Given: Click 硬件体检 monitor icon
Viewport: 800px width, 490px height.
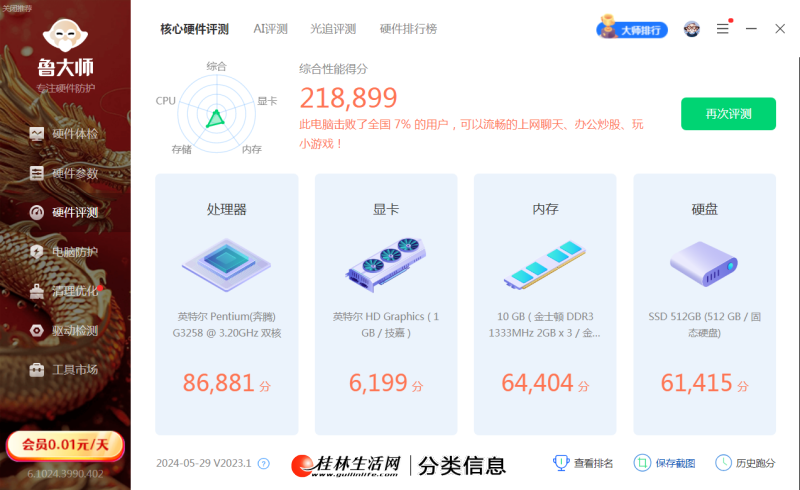Looking at the screenshot, I should pos(37,134).
